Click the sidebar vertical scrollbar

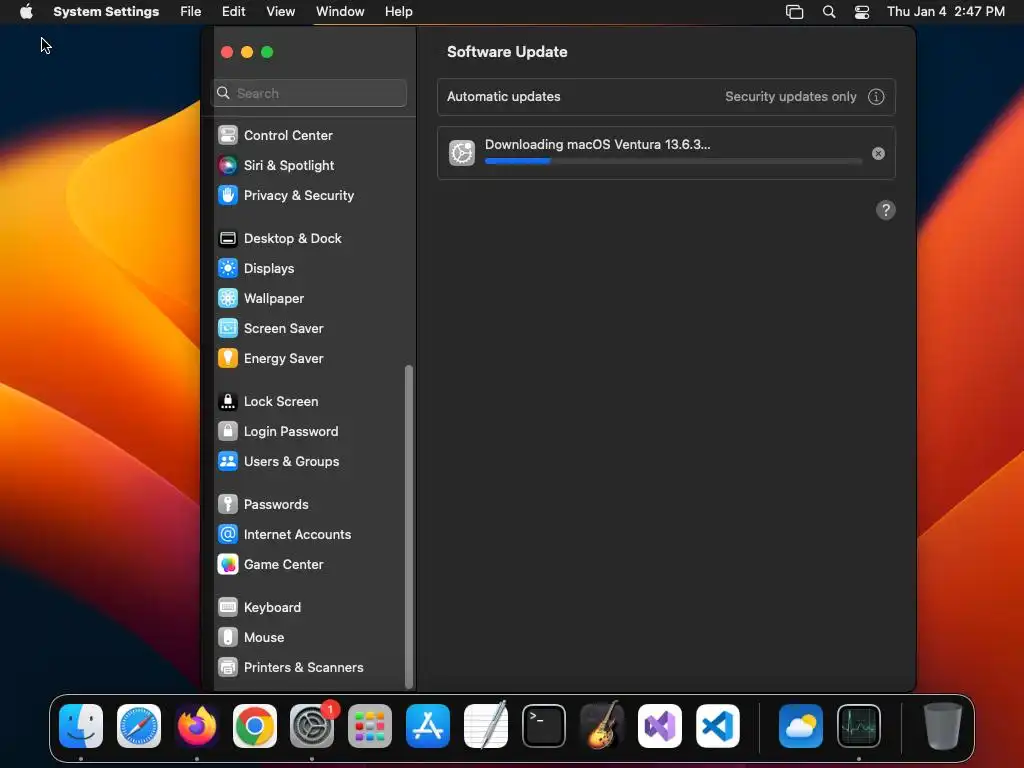coord(409,526)
